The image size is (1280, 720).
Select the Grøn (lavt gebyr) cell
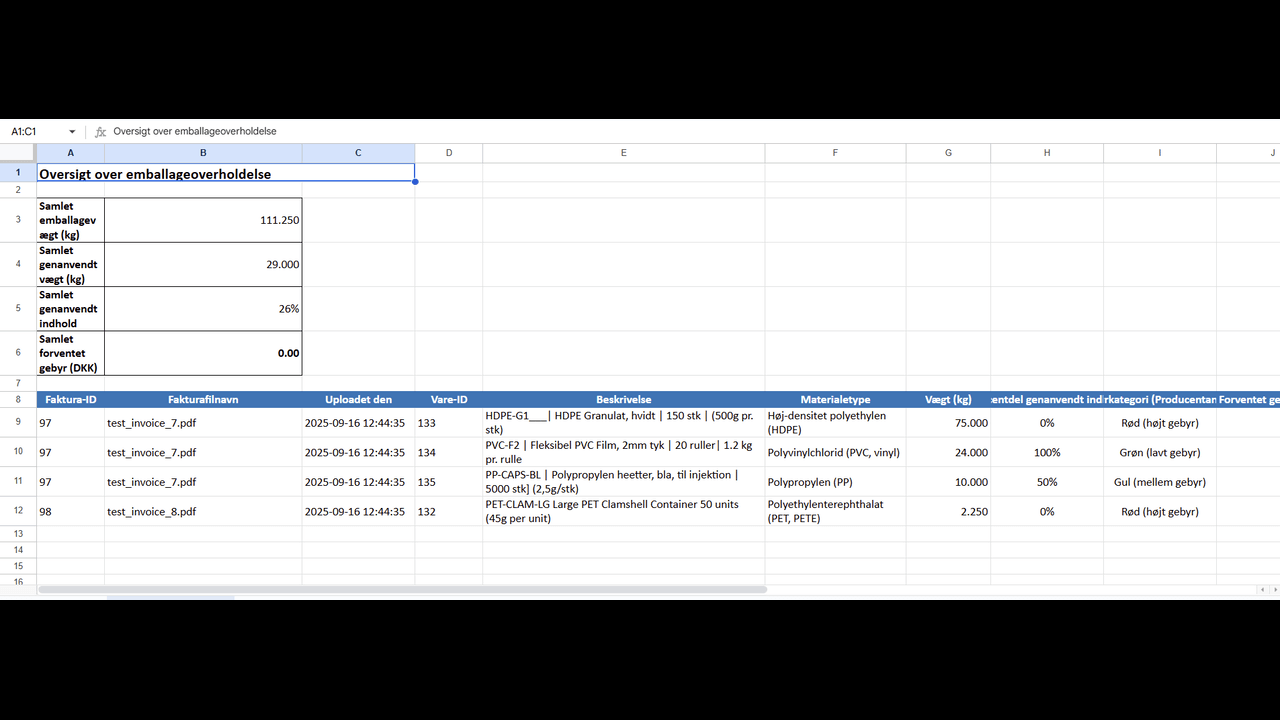(x=1159, y=453)
